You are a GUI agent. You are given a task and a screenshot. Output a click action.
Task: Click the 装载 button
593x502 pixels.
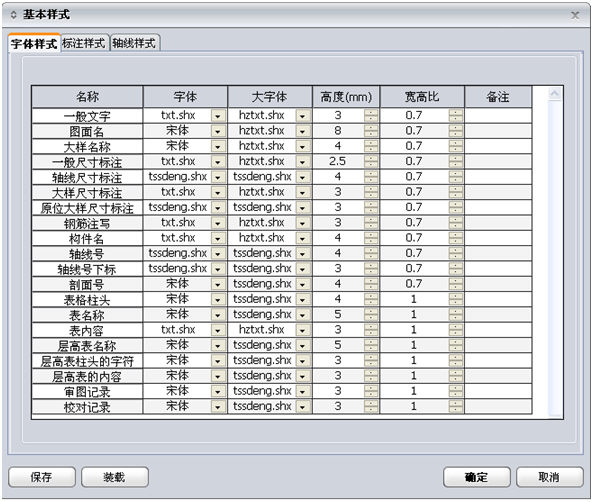click(115, 477)
